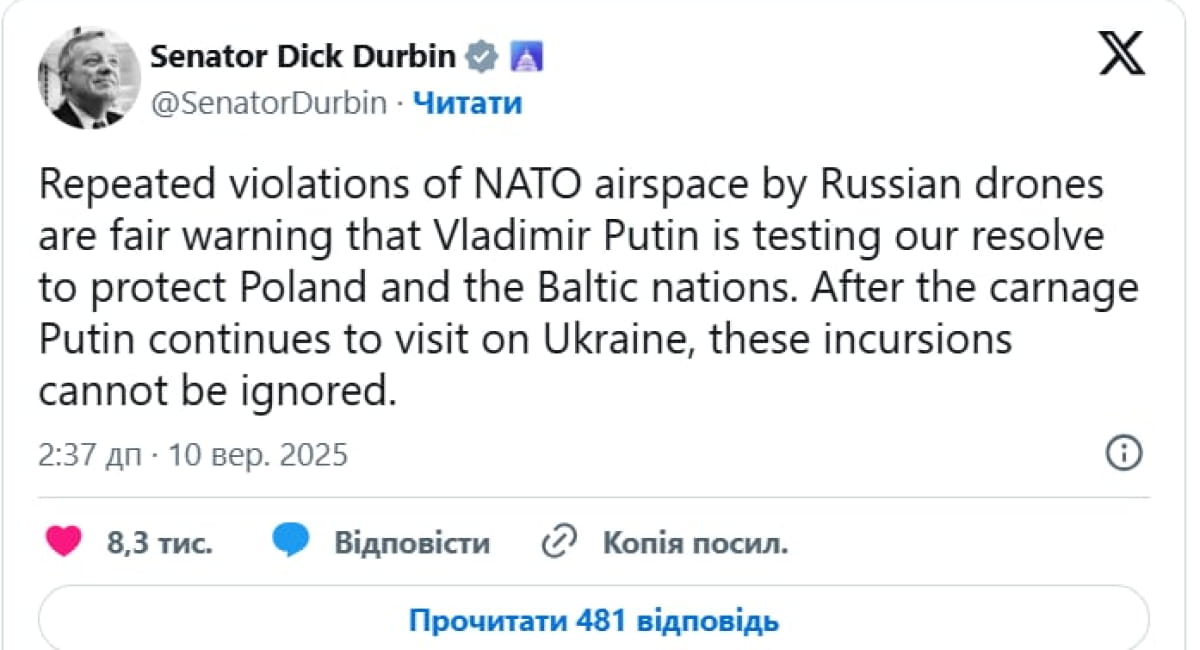Screen dimensions: 1200x650
Task: Click the Відповісти reply label
Action: click(x=412, y=543)
